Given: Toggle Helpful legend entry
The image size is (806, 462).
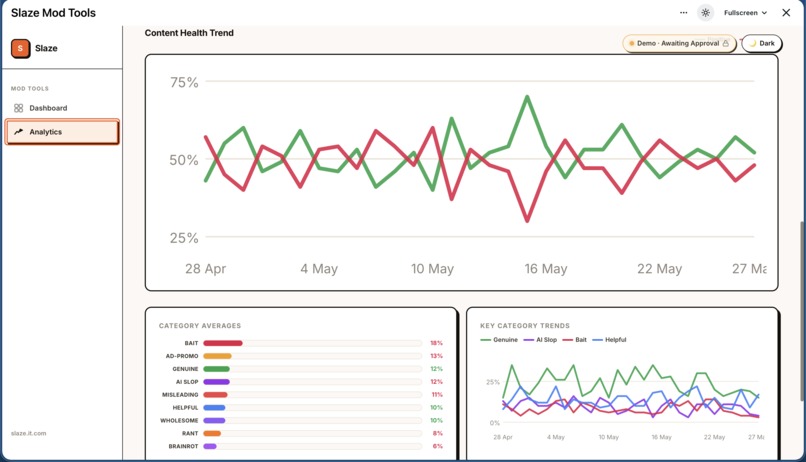Looking at the screenshot, I should point(610,340).
